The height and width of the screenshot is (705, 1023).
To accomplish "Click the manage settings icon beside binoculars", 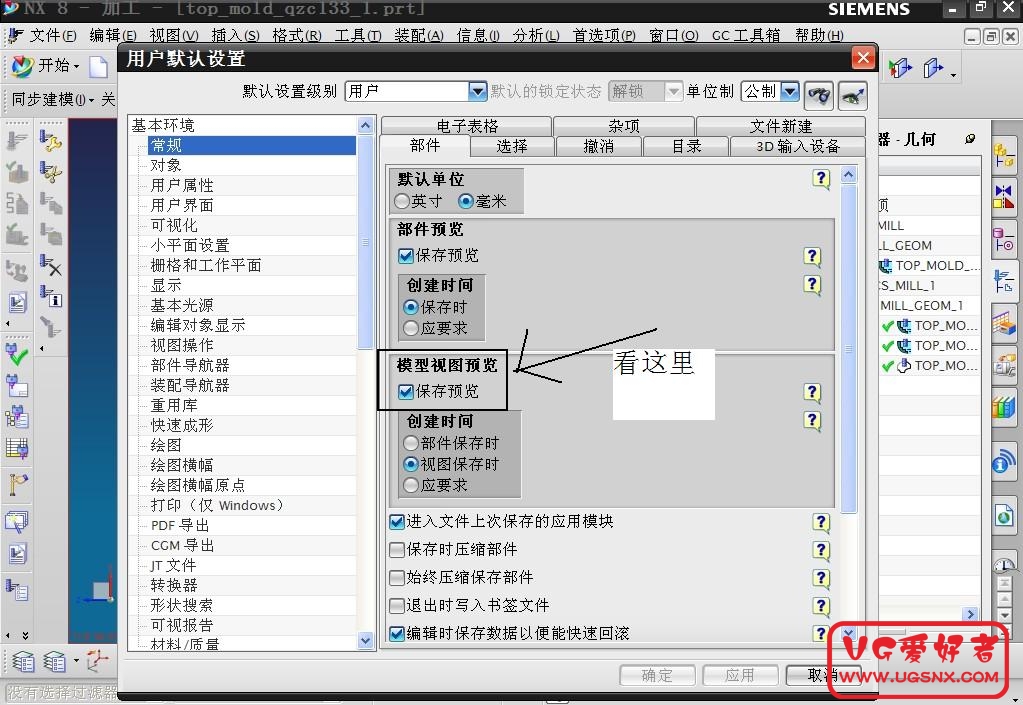I will (x=852, y=96).
